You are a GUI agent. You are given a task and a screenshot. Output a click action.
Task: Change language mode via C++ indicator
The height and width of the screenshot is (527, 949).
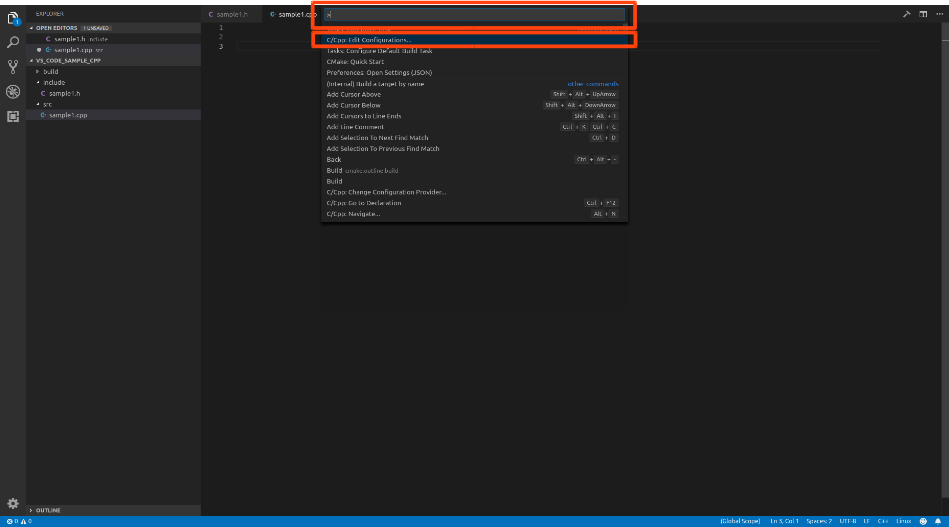coord(883,521)
